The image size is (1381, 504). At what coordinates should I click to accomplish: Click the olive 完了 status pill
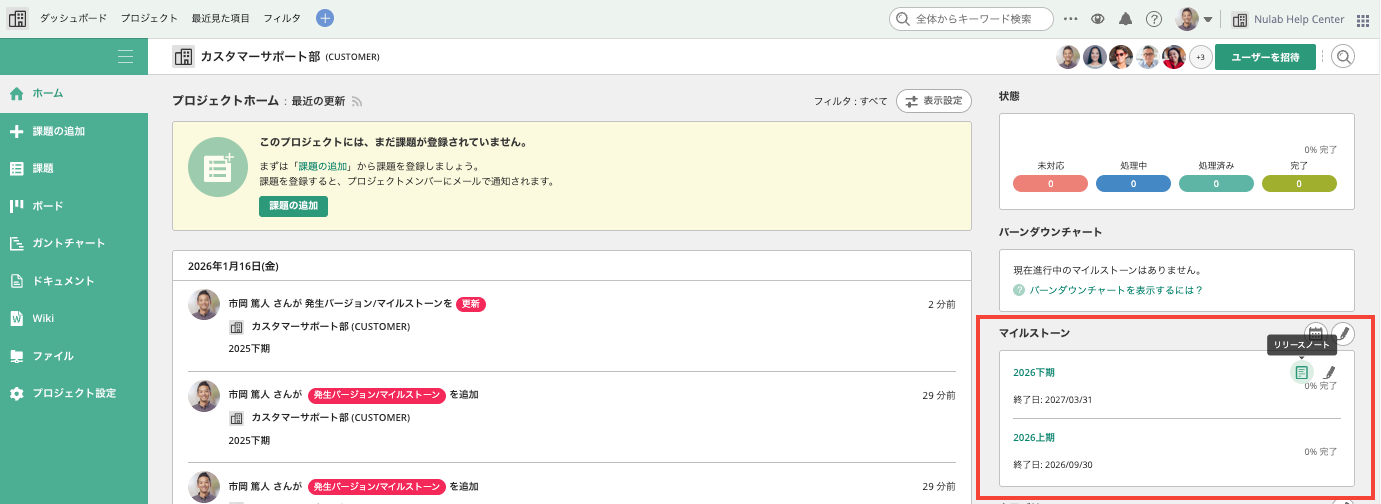click(1299, 184)
